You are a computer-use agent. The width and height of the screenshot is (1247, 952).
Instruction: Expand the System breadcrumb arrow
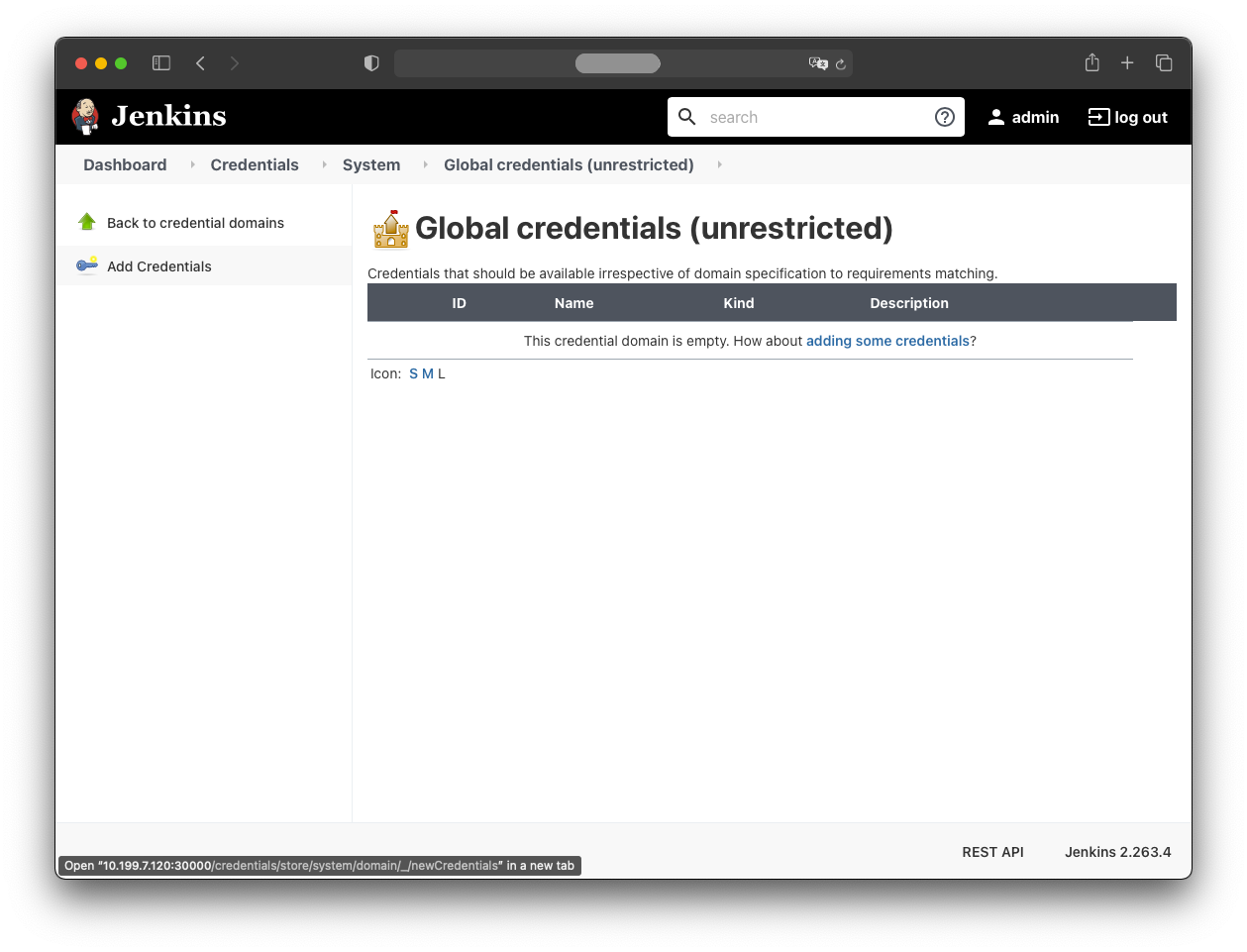(425, 164)
